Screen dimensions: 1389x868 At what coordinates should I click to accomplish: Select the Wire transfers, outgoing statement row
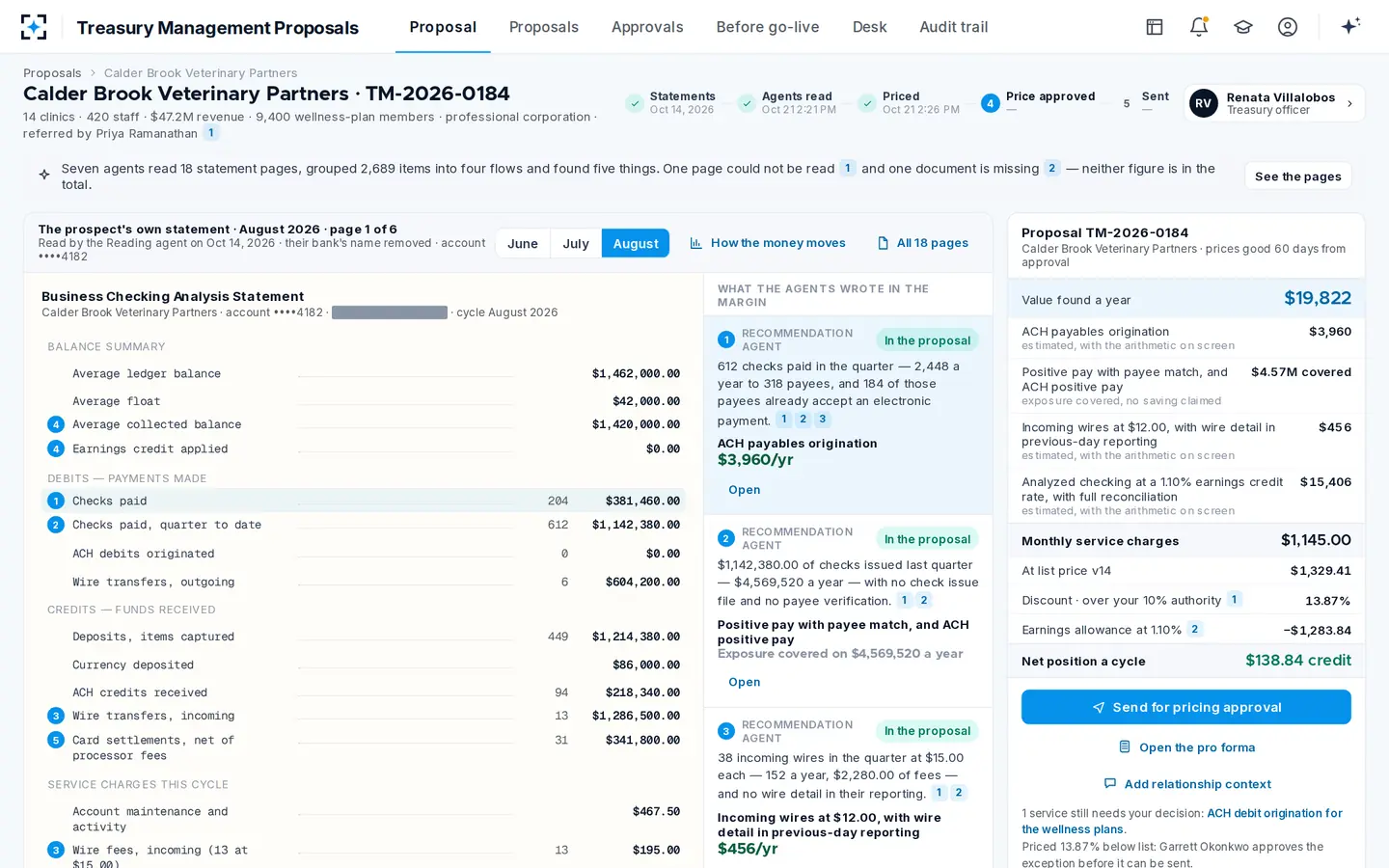coord(363,582)
